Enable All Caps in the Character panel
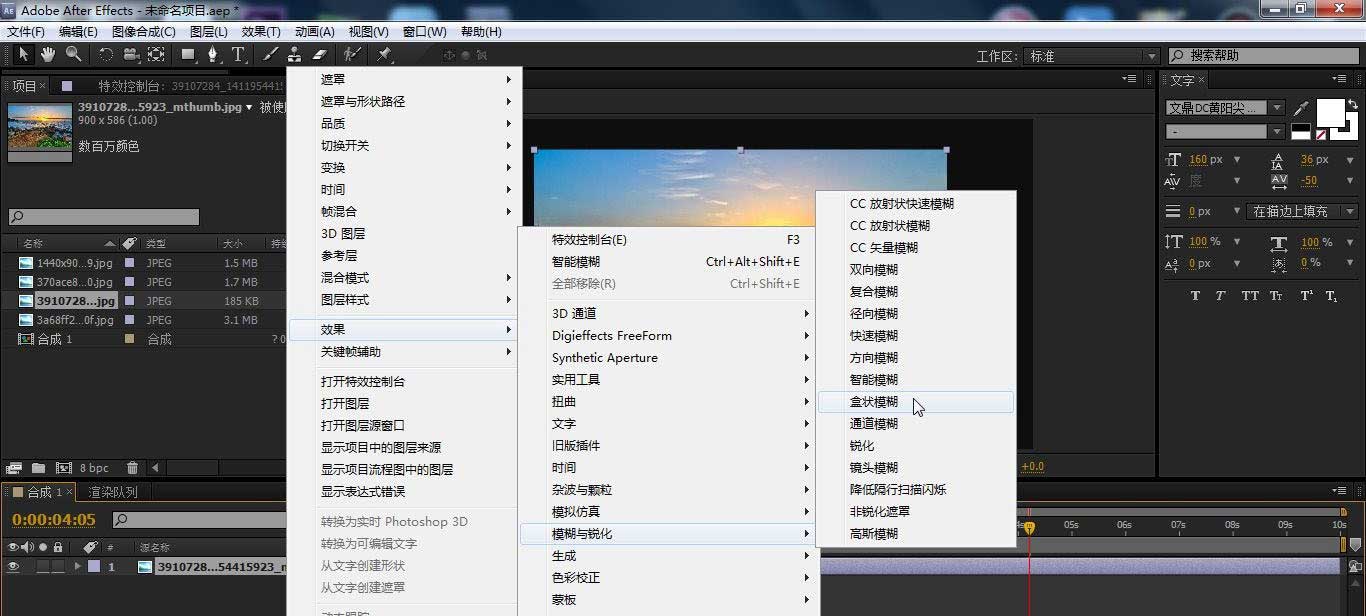Screen dimensions: 1366x616 (1249, 296)
